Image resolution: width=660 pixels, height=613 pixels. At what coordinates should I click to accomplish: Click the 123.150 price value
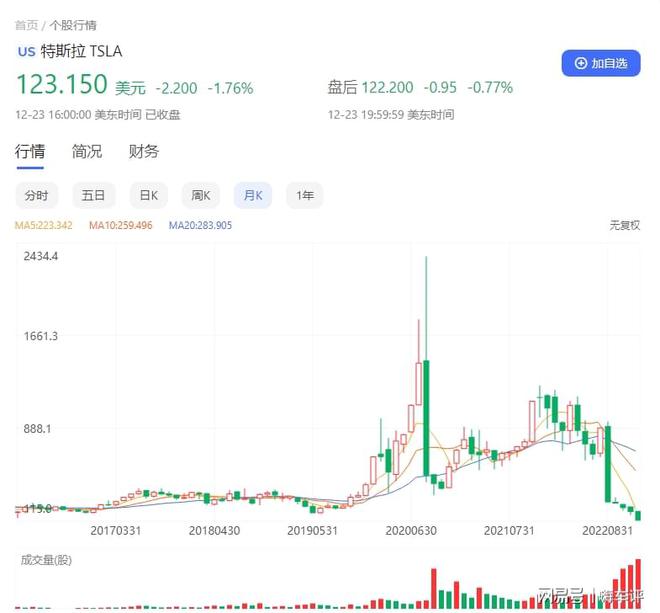click(x=61, y=84)
